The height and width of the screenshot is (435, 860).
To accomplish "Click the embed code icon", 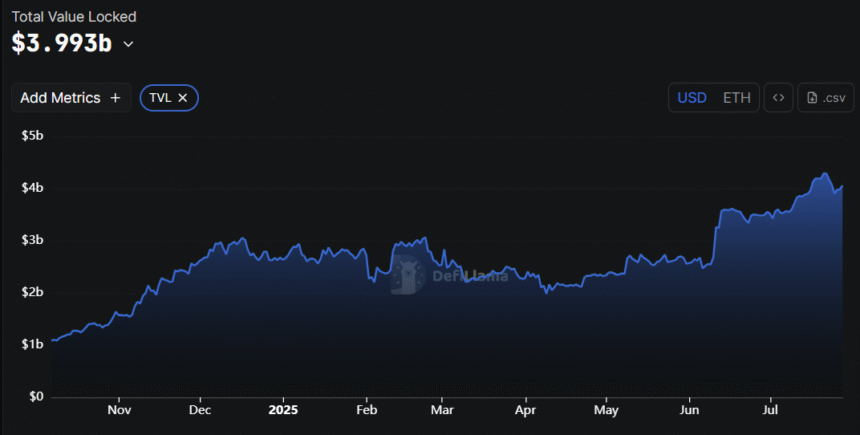I will pyautogui.click(x=778, y=97).
